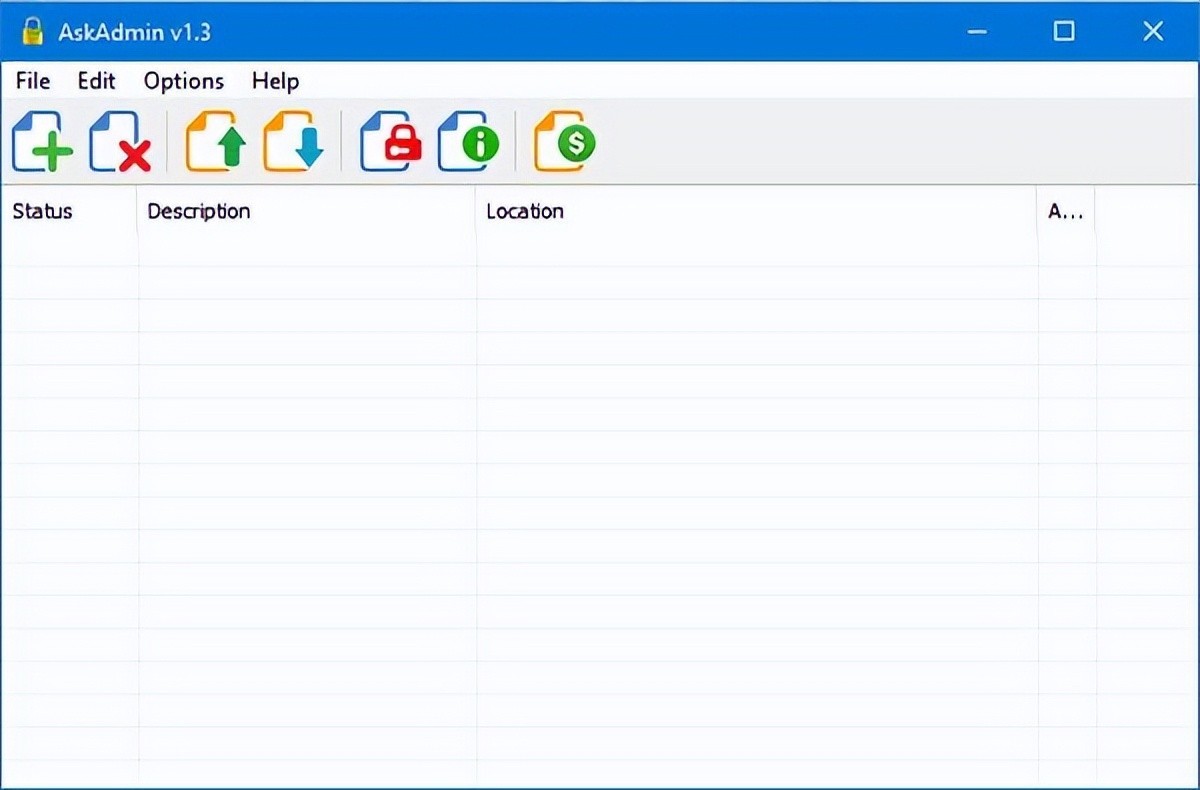
Task: Click the AskAdmin padlock icon in title bar
Action: (32, 31)
